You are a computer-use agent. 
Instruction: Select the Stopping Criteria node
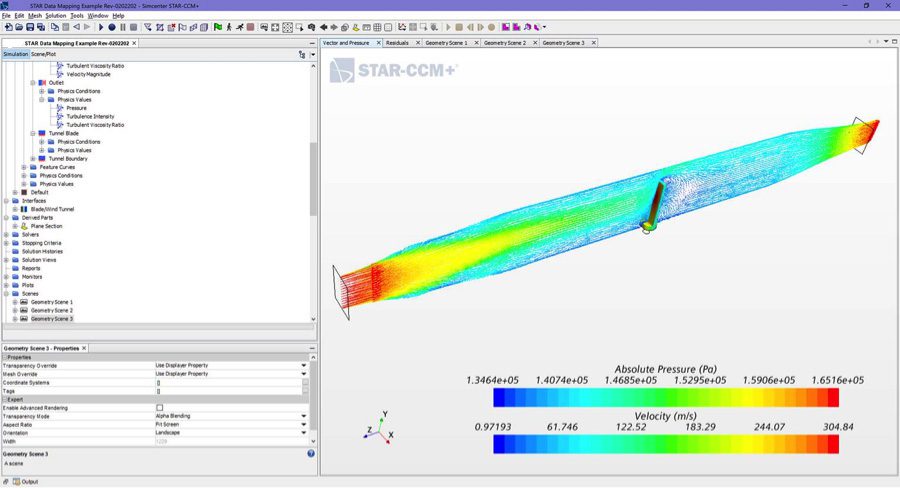(41, 243)
